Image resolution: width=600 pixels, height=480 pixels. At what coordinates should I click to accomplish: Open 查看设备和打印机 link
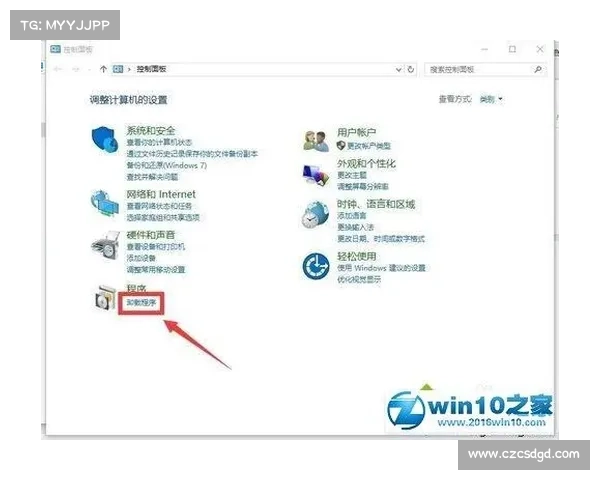pyautogui.click(x=156, y=247)
